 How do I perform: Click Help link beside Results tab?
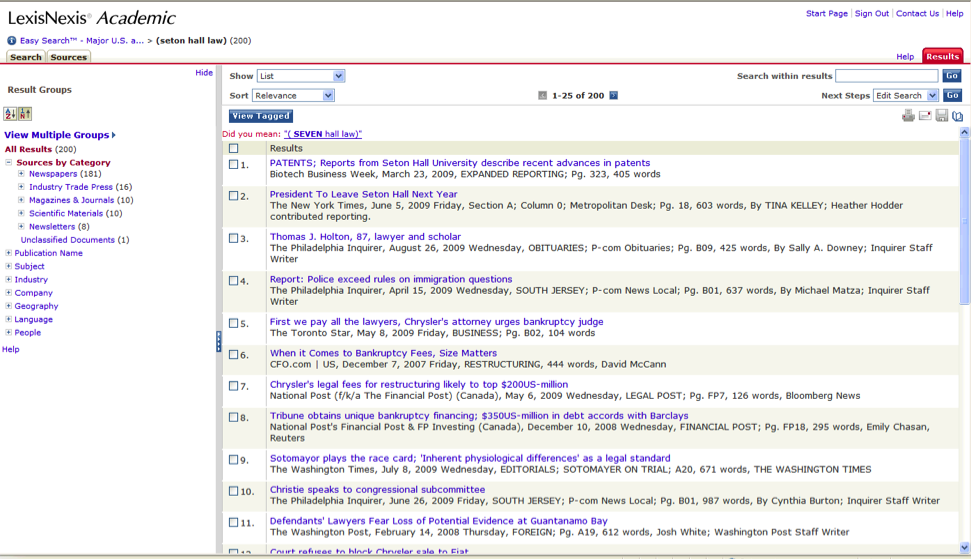(x=905, y=56)
